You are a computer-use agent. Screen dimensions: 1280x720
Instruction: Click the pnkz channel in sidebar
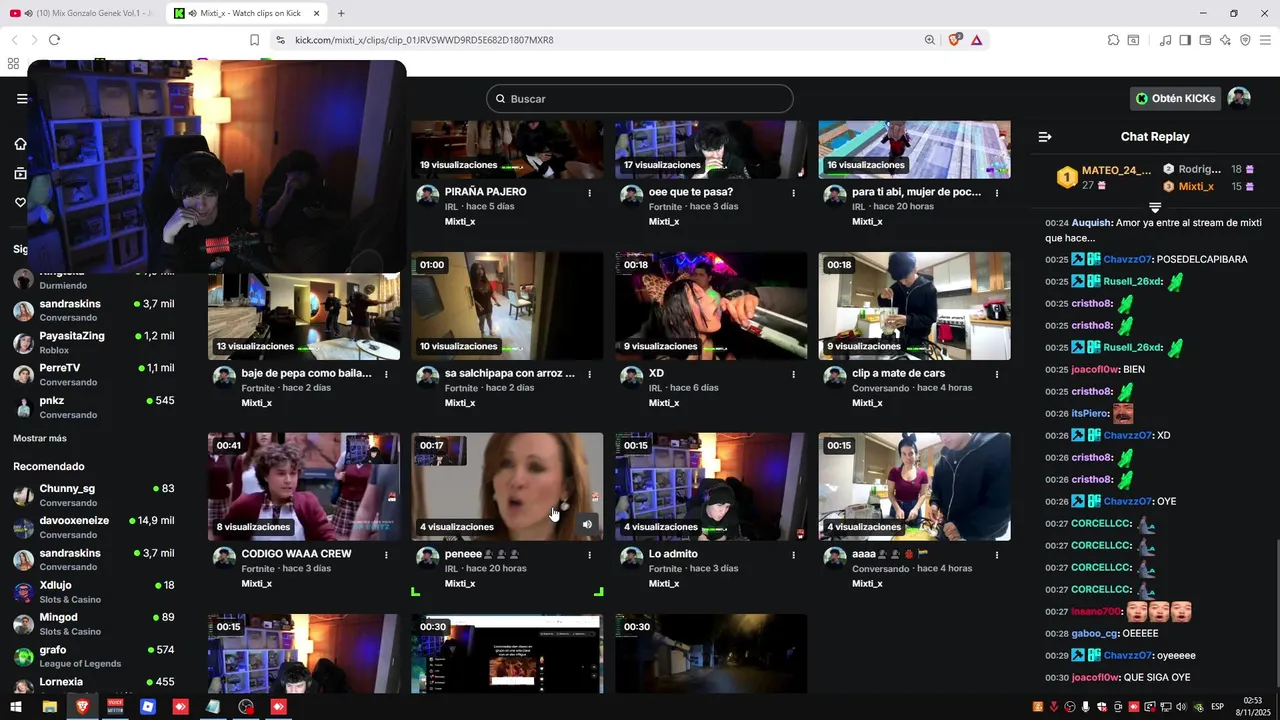(93, 407)
